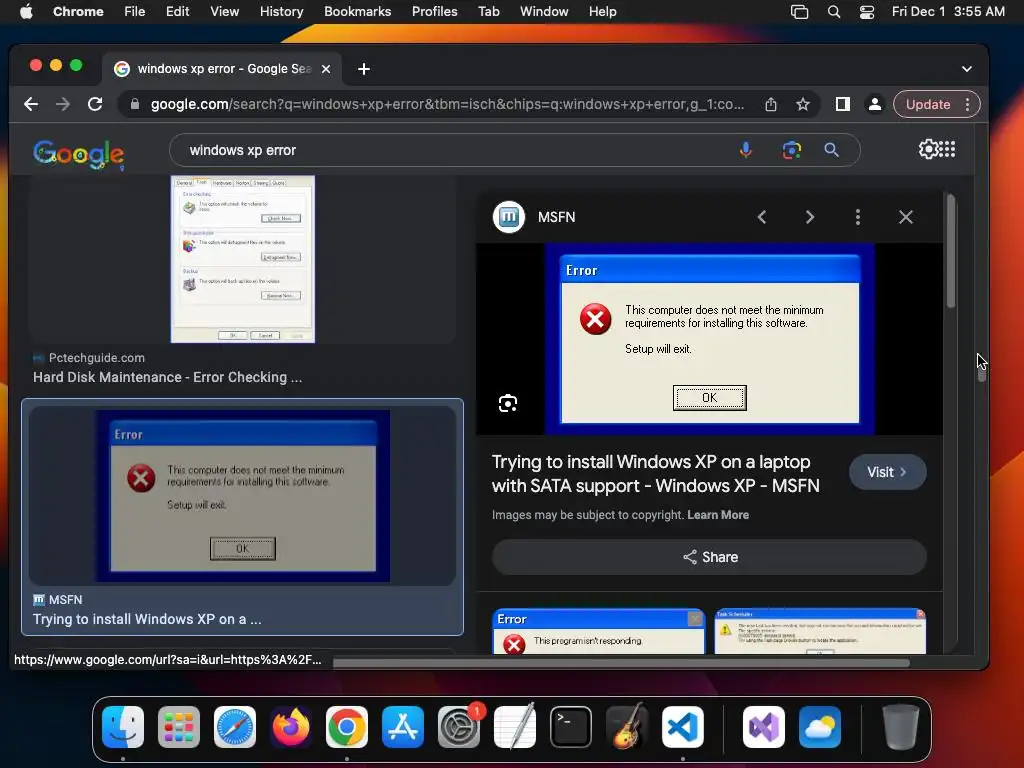Screen dimensions: 1024x768
Task: Open 'Hard Disk Maintenance - Error Checking' link
Action: [x=167, y=377]
